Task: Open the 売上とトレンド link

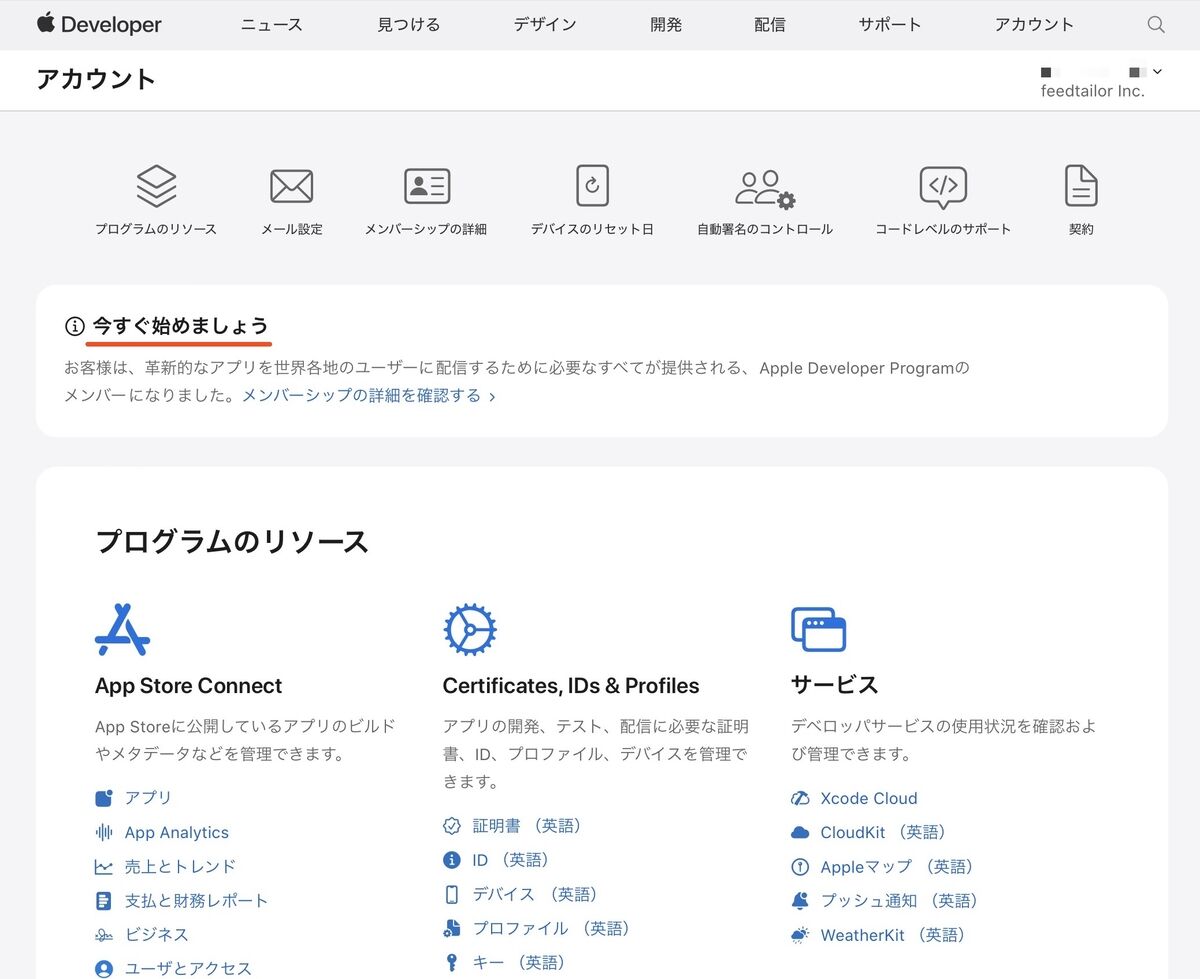Action: point(180,867)
